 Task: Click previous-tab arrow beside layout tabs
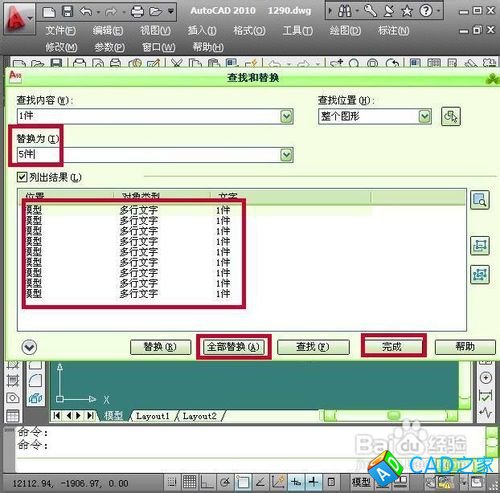pos(68,415)
